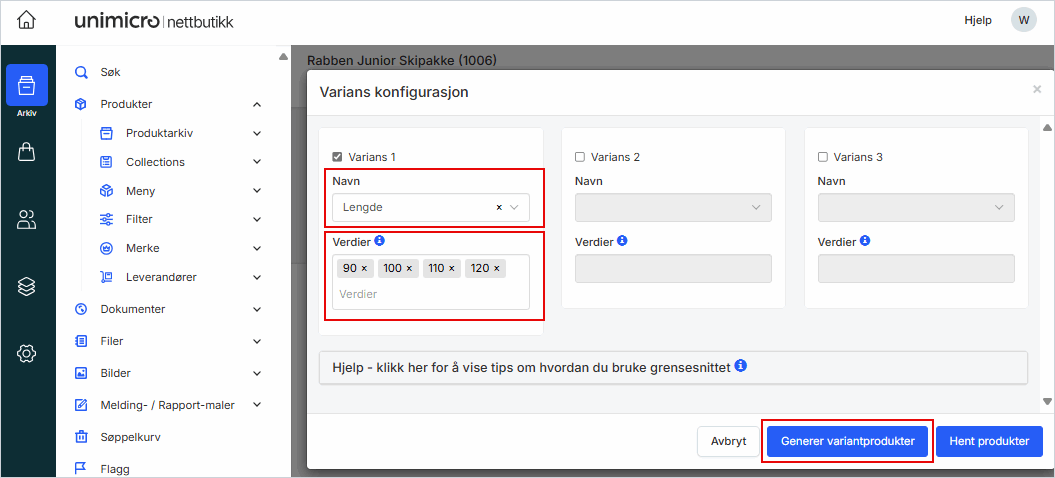Click the info icon beside Varians 1 Verdier
Image resolution: width=1055 pixels, height=478 pixels.
click(379, 241)
